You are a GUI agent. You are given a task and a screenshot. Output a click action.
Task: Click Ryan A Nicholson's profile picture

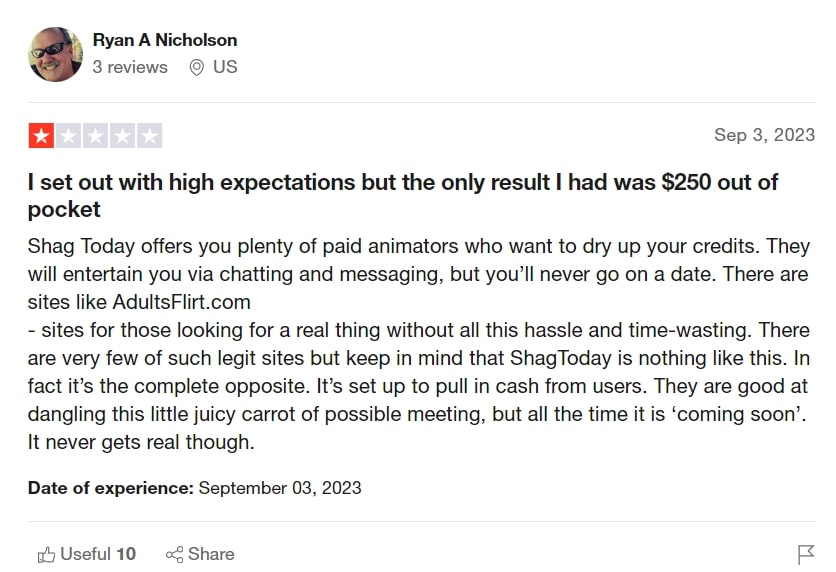55,54
